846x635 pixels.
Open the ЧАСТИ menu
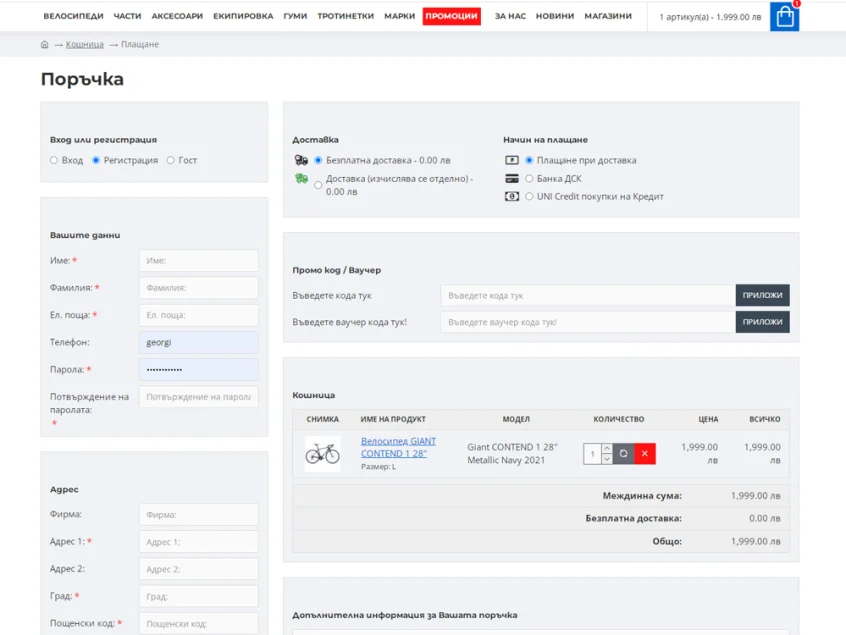(x=127, y=16)
